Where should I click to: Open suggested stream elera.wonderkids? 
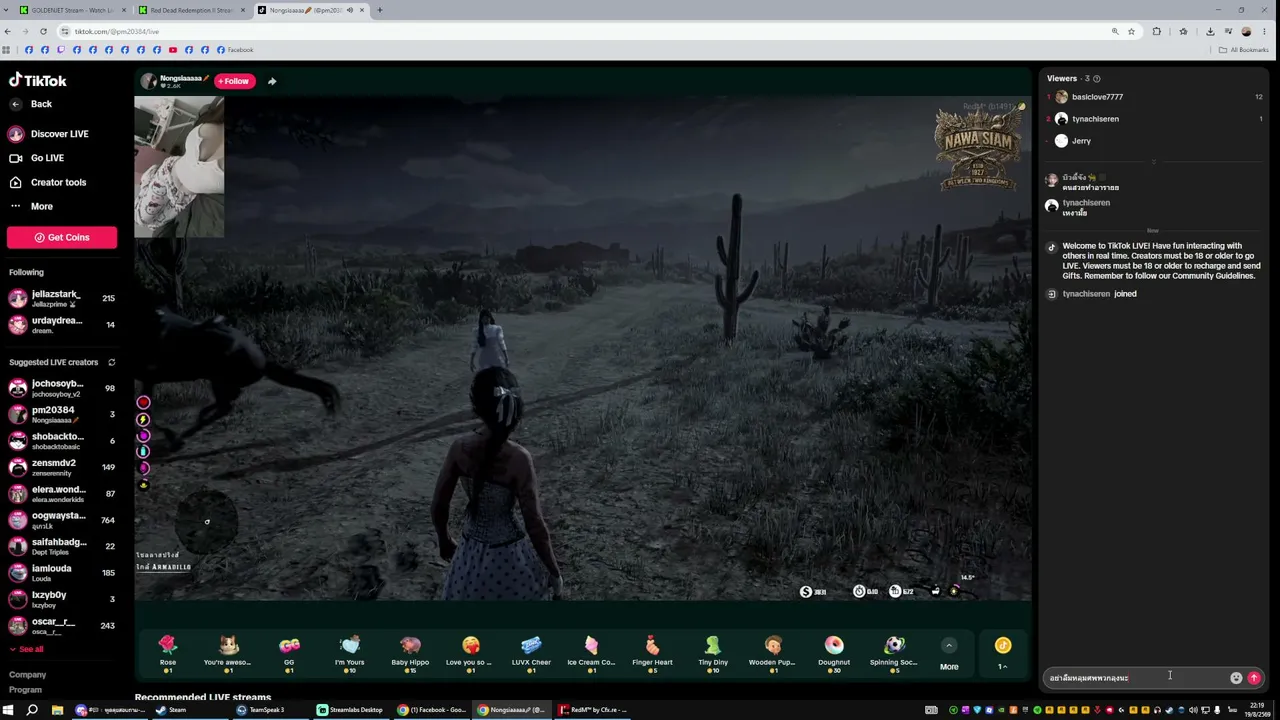62,493
